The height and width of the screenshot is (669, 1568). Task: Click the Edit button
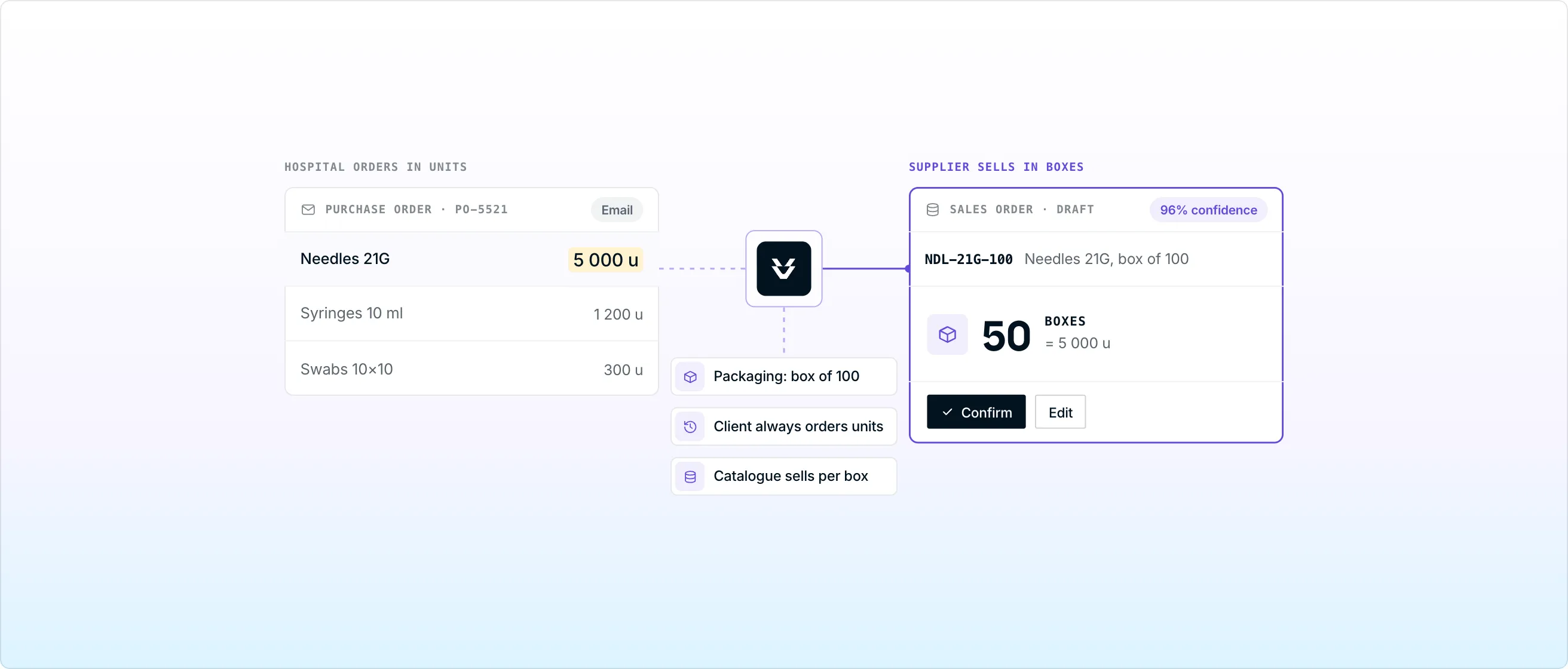coord(1059,412)
